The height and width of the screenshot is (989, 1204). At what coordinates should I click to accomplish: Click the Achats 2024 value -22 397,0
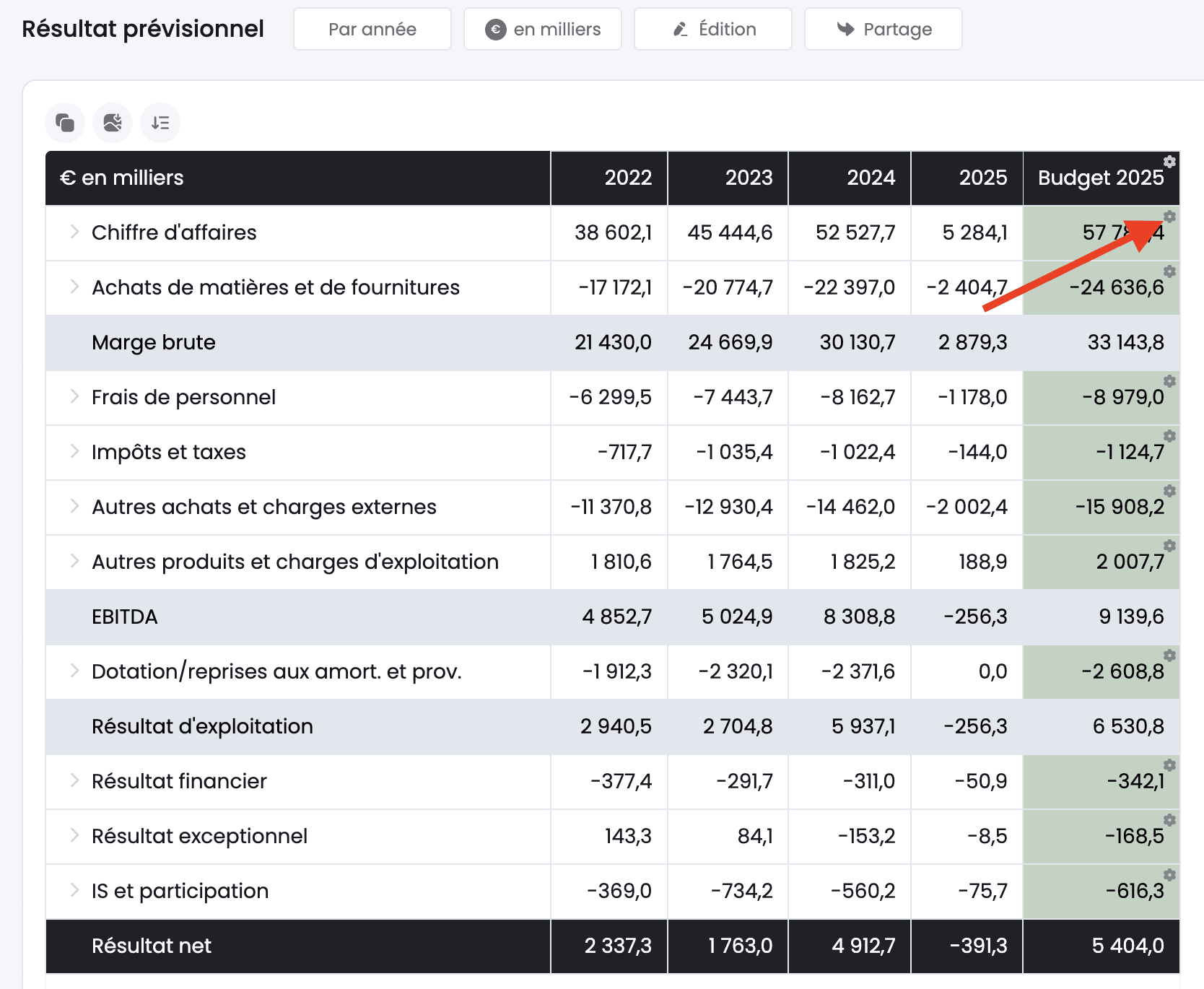click(x=849, y=287)
